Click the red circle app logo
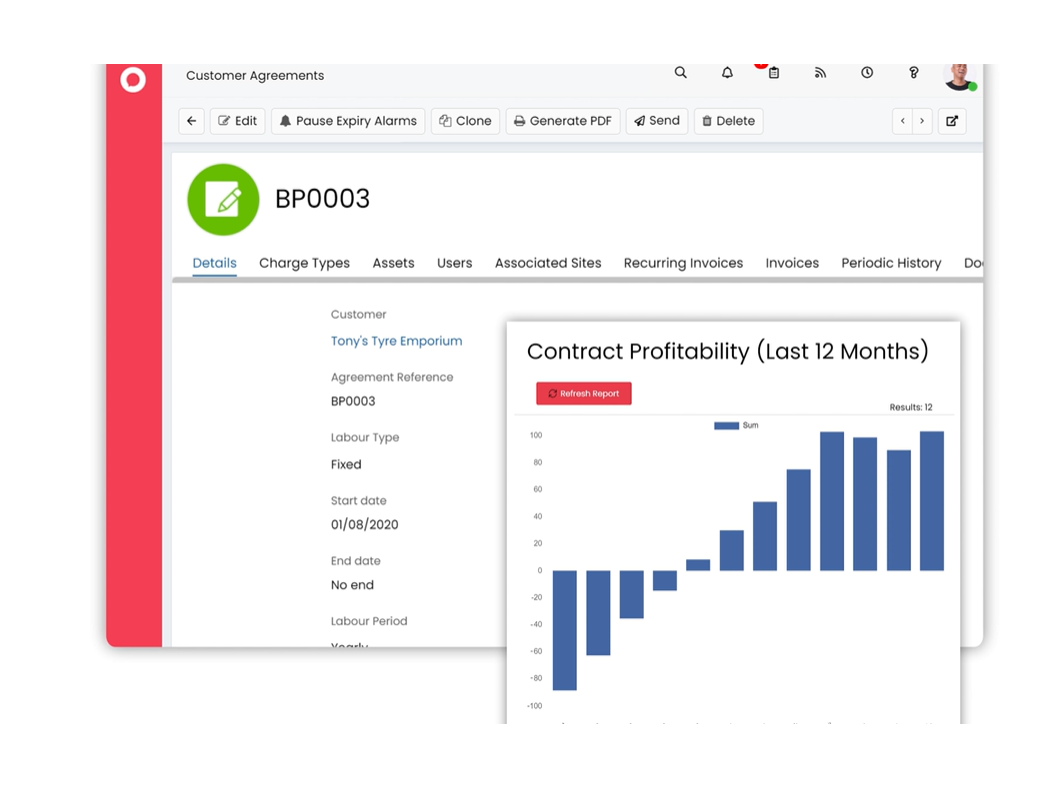The image size is (1051, 802). (133, 80)
